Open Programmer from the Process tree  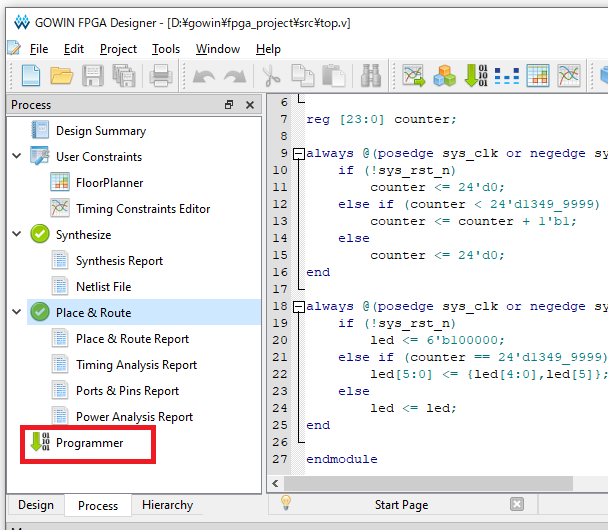[89, 443]
